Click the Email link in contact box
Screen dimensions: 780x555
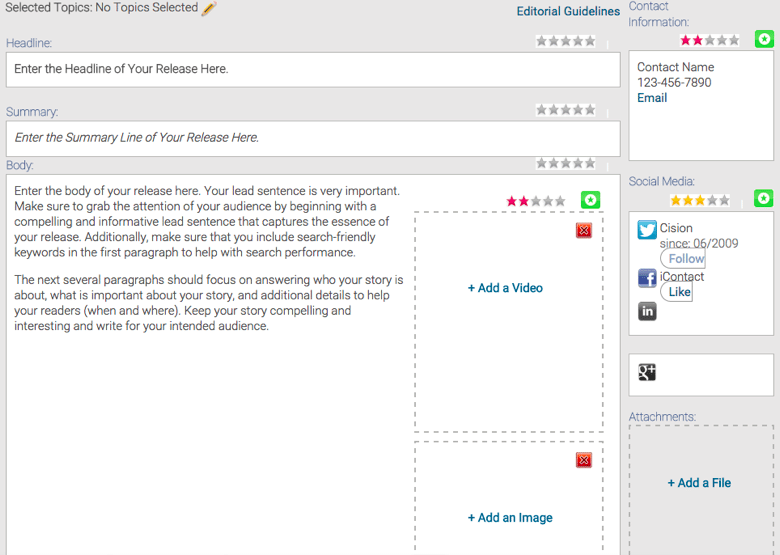click(652, 98)
